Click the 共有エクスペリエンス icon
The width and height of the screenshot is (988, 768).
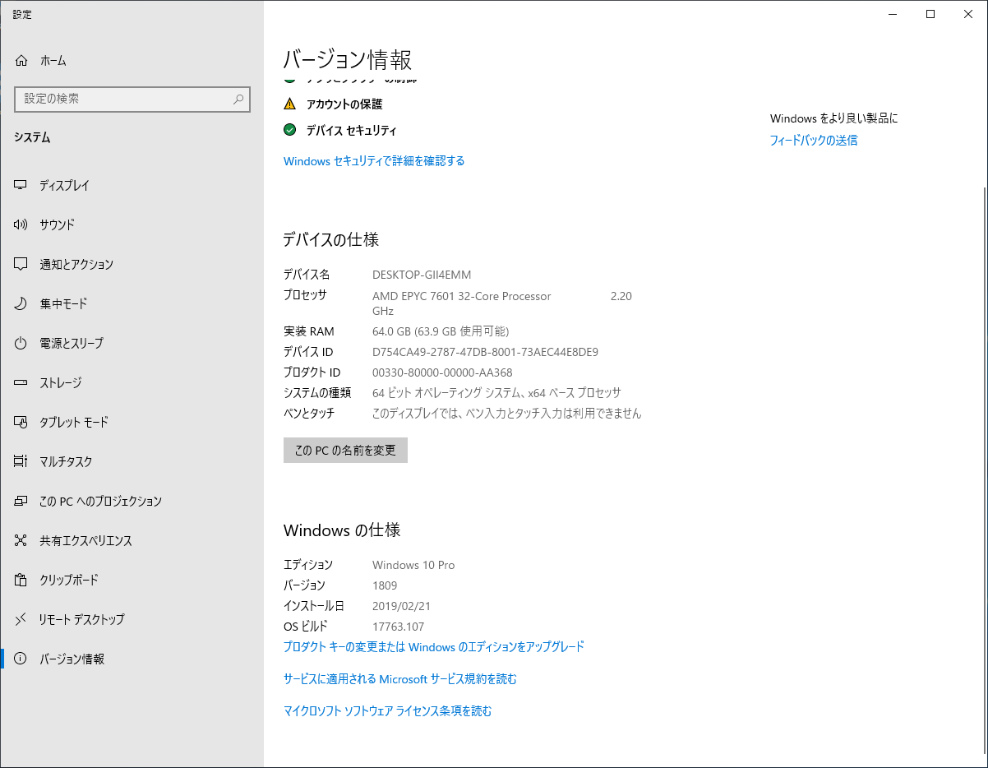pos(20,541)
